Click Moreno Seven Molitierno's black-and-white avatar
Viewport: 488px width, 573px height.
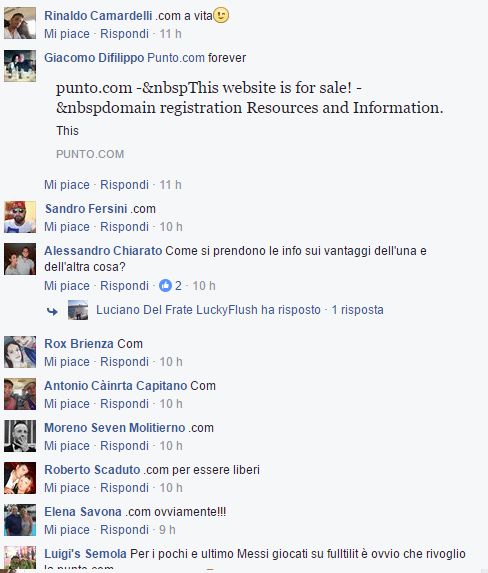(20, 436)
